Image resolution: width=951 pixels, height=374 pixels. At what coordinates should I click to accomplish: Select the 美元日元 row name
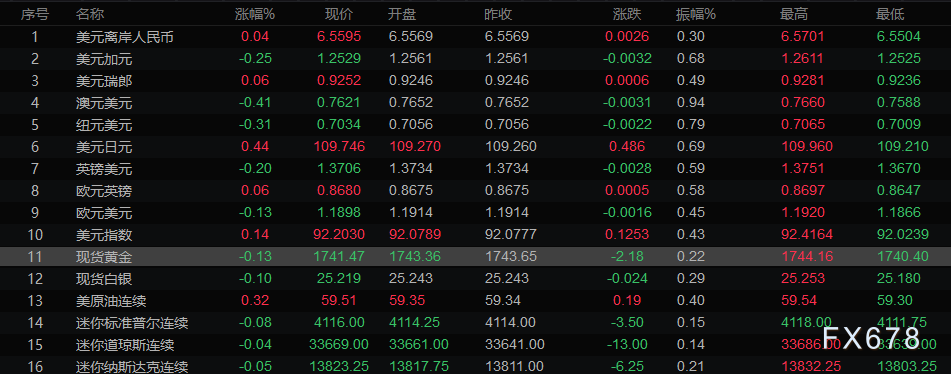104,147
